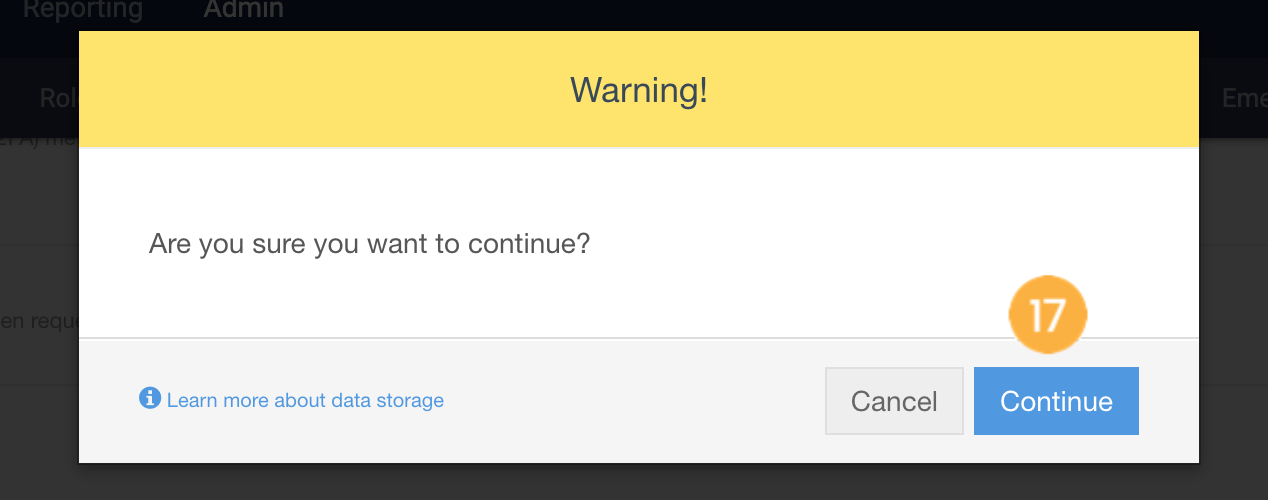Click the Warning! dialog title text
Screen dimensions: 1268x500
click(x=639, y=90)
